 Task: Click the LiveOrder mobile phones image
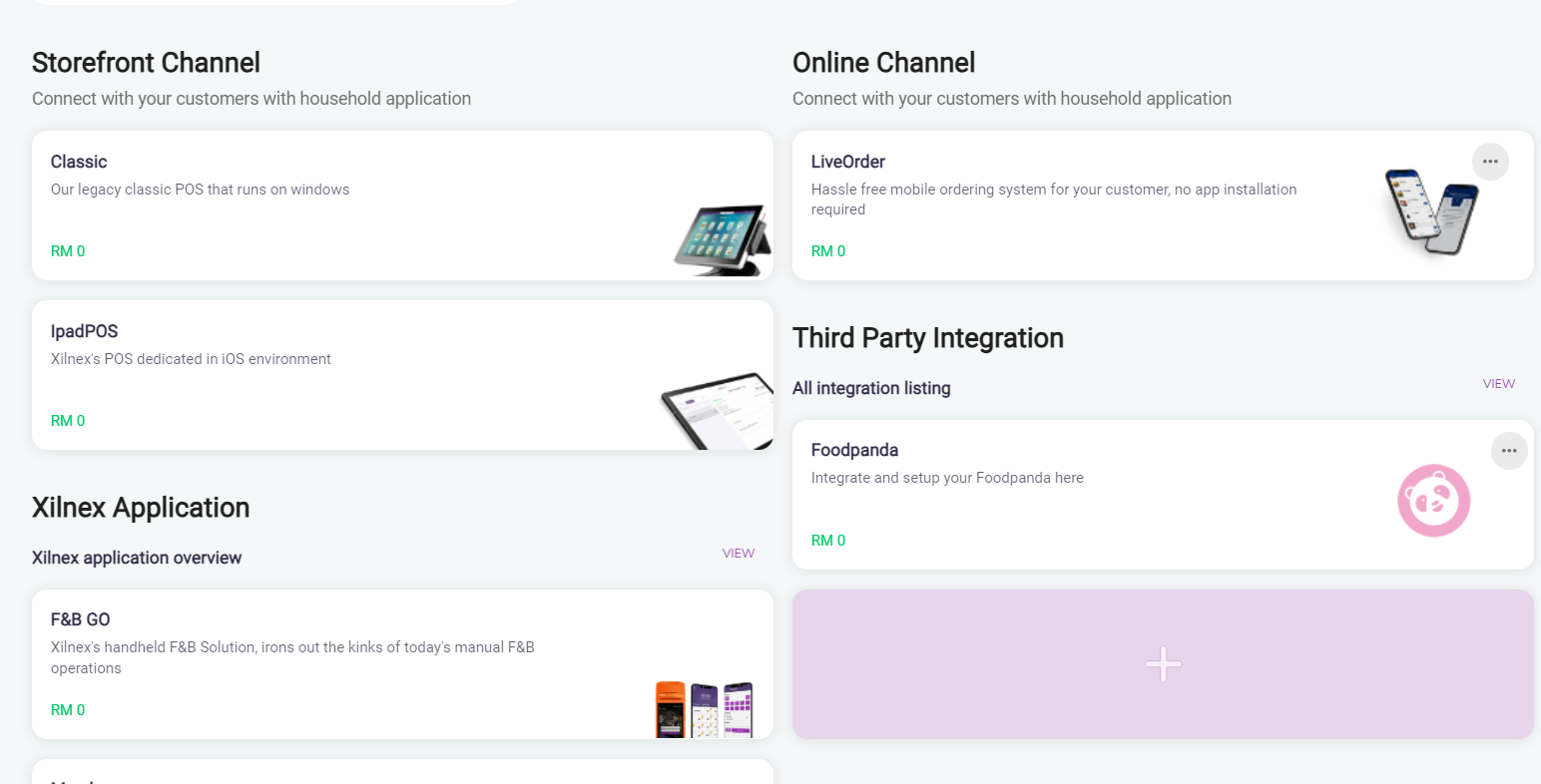[x=1431, y=210]
